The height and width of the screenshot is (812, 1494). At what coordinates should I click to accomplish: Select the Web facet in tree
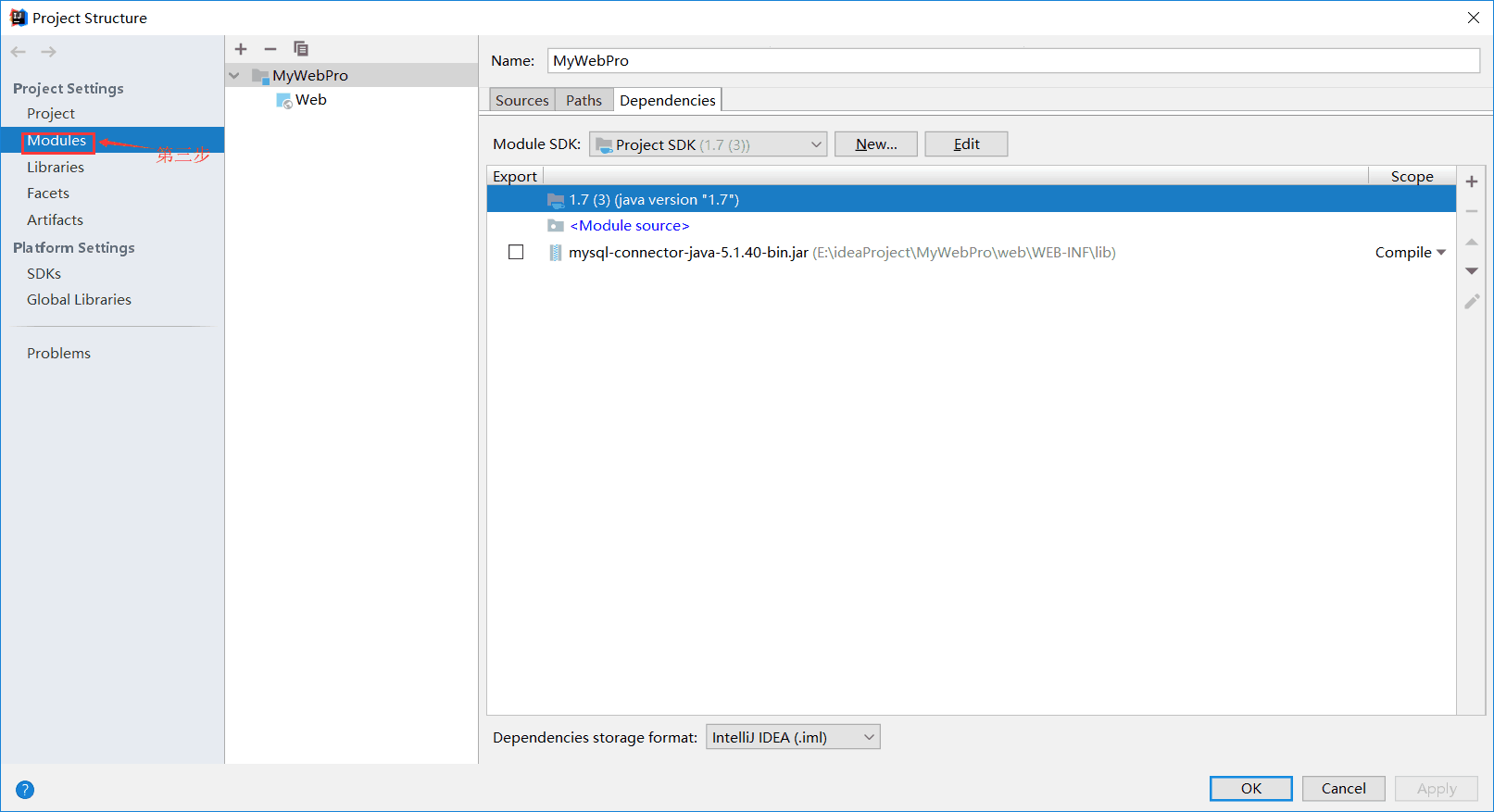point(352,100)
